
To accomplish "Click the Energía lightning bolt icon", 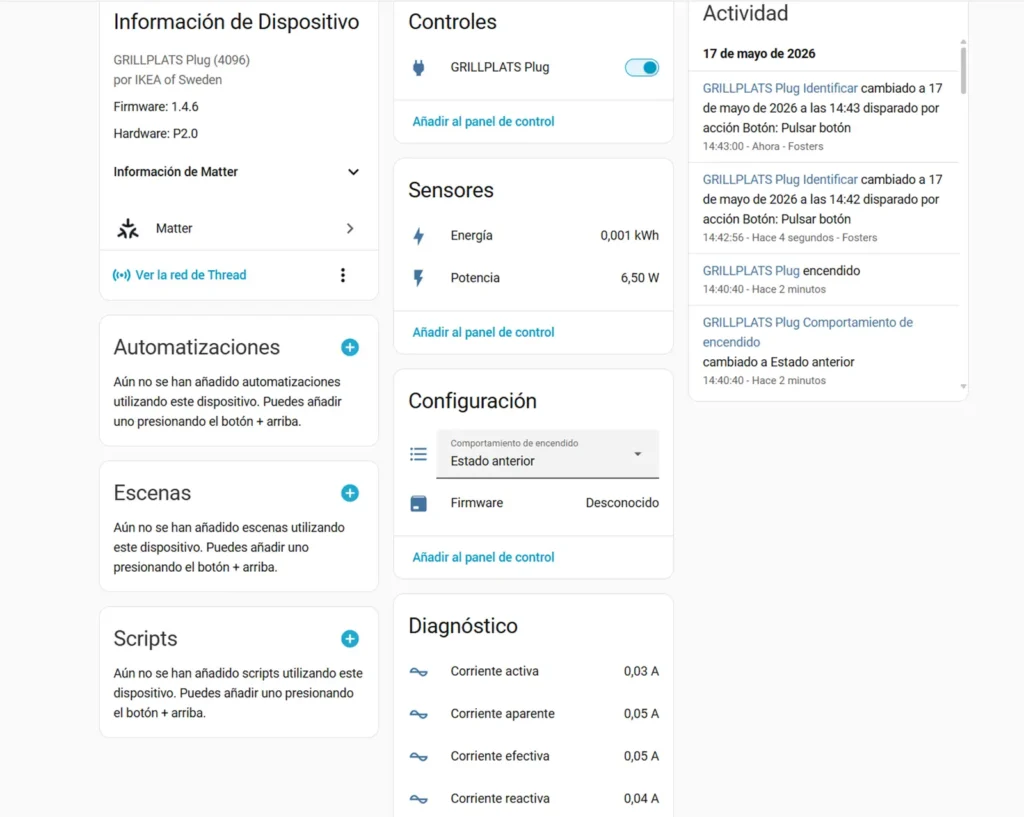I will (419, 236).
